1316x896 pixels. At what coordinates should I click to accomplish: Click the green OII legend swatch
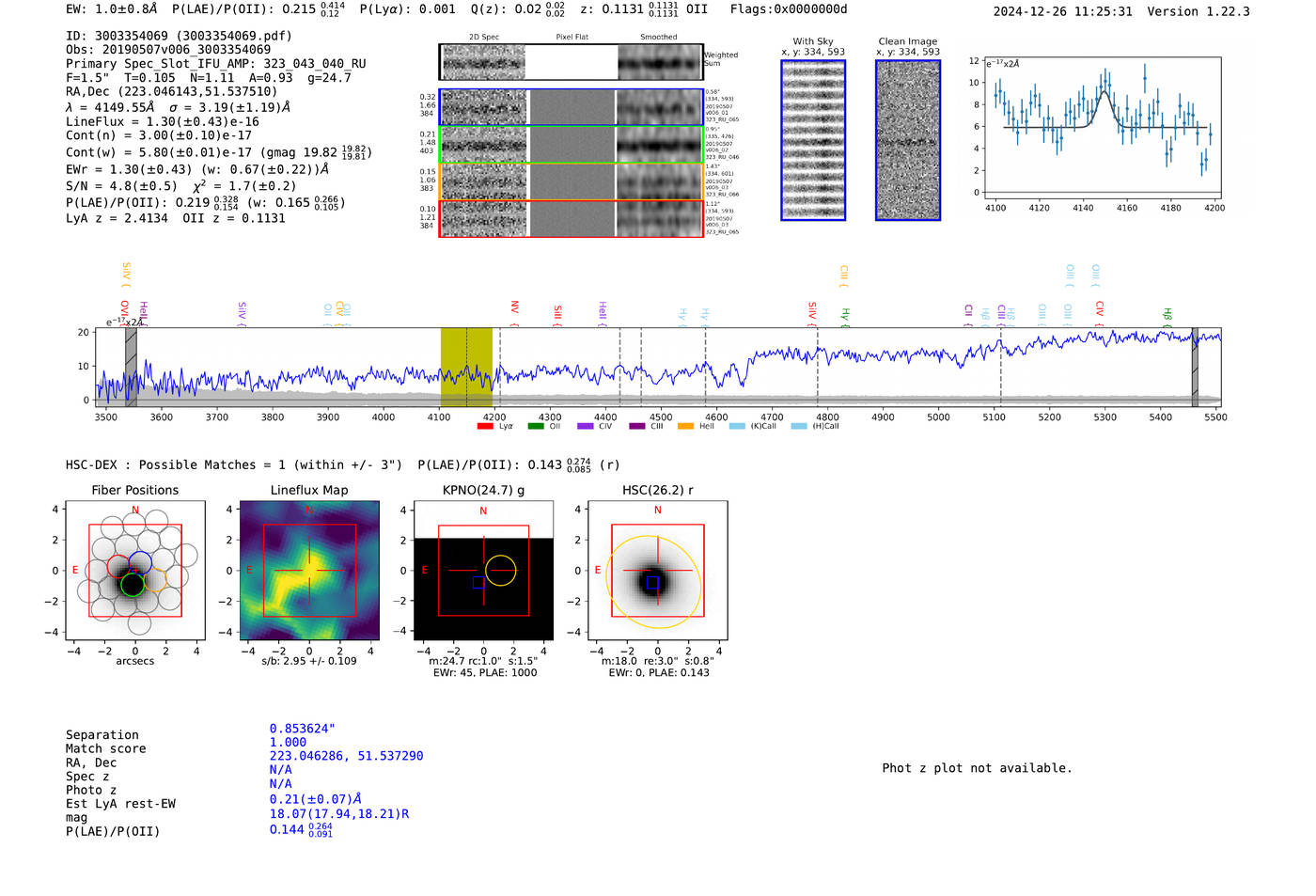point(536,427)
